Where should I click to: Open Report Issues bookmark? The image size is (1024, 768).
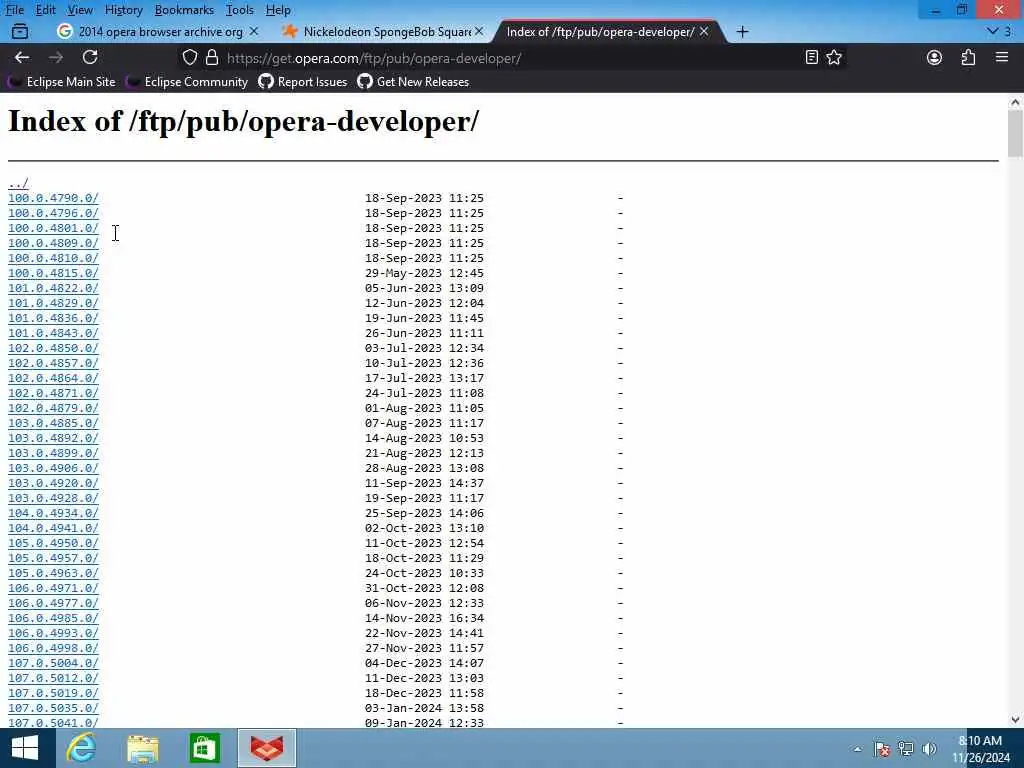[x=303, y=82]
